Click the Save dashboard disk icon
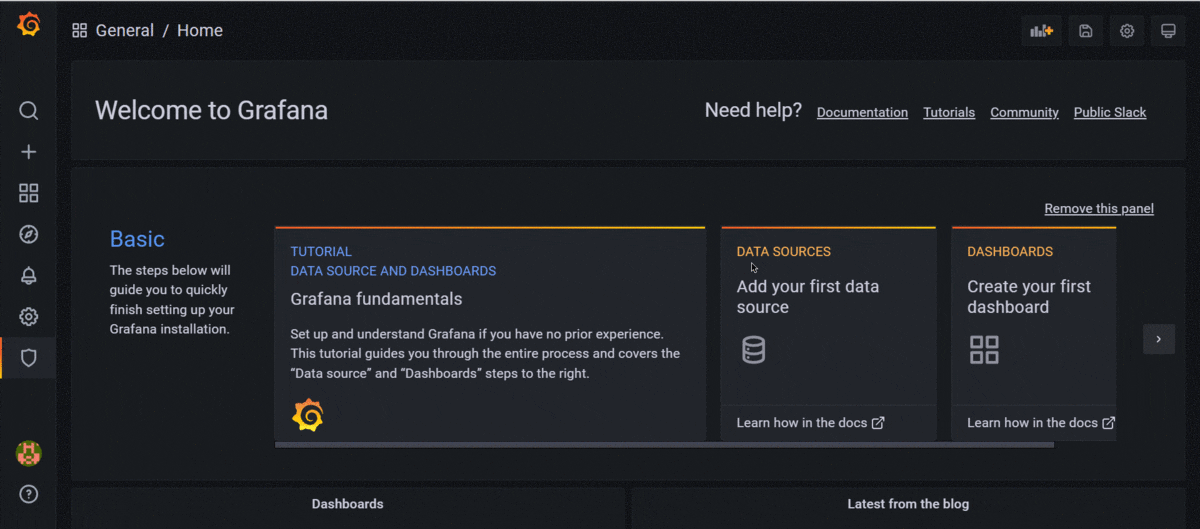This screenshot has width=1200, height=529. (x=1085, y=31)
